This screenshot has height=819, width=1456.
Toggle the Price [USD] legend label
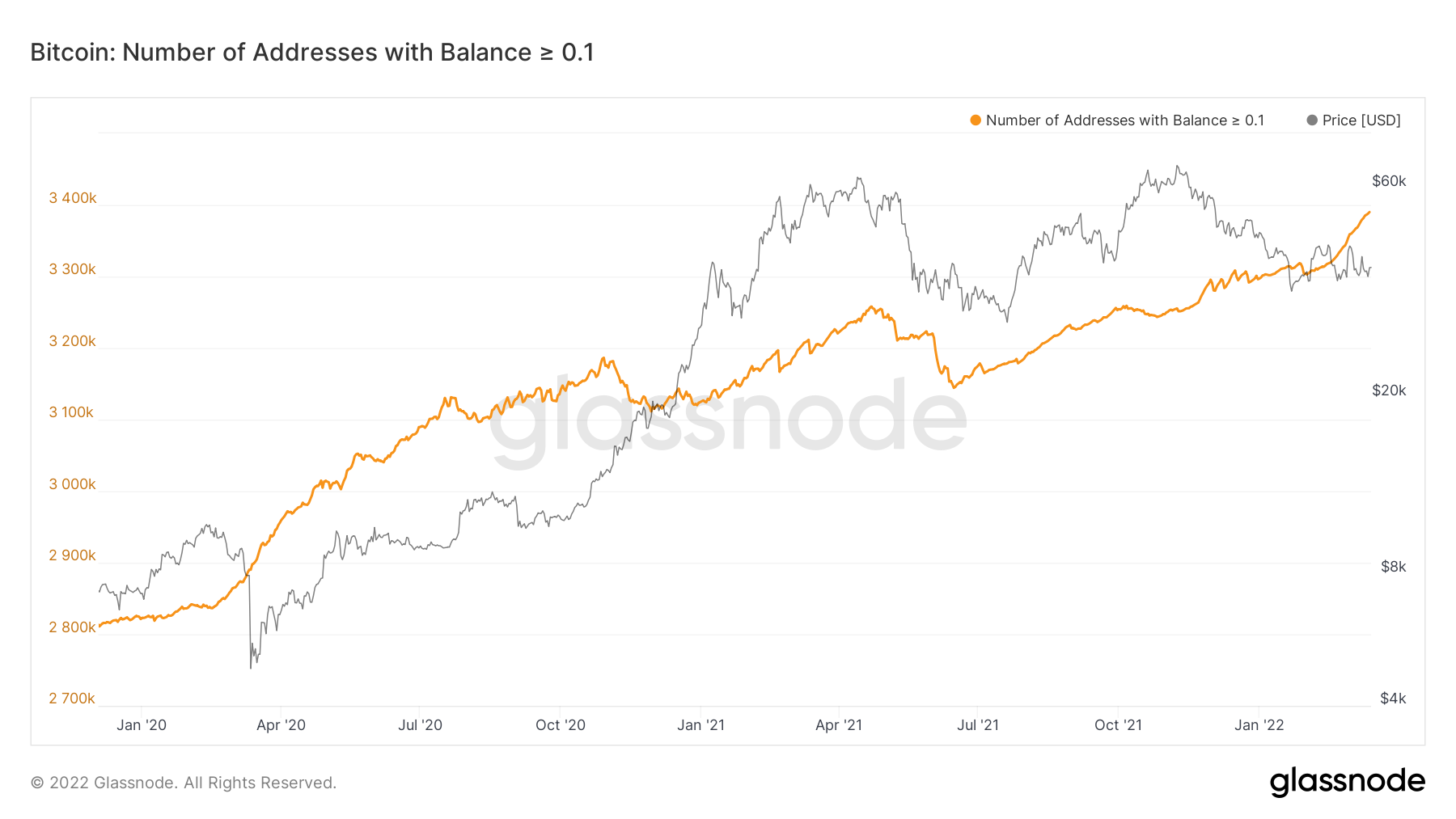(x=1361, y=120)
